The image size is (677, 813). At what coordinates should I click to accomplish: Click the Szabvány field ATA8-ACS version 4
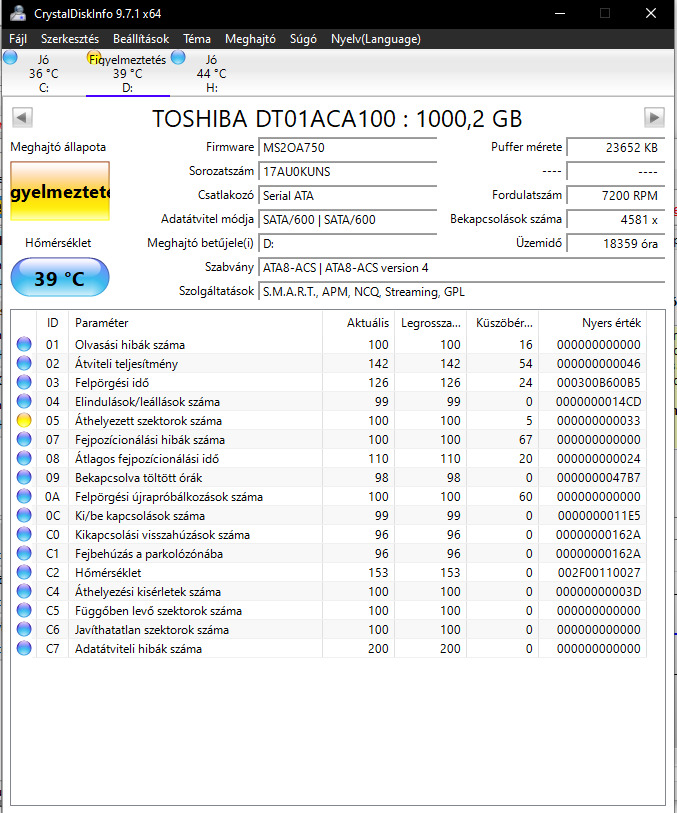461,268
